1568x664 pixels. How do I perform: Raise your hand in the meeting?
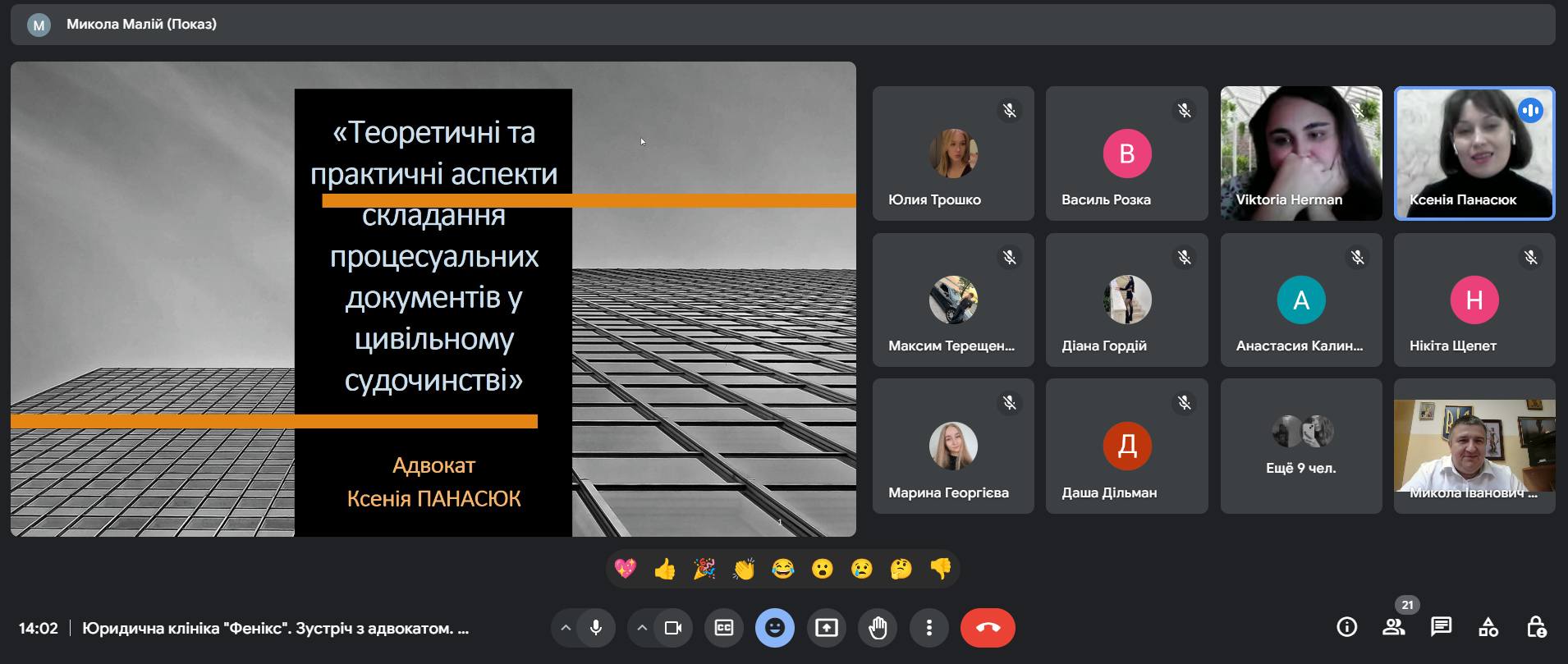[x=878, y=628]
